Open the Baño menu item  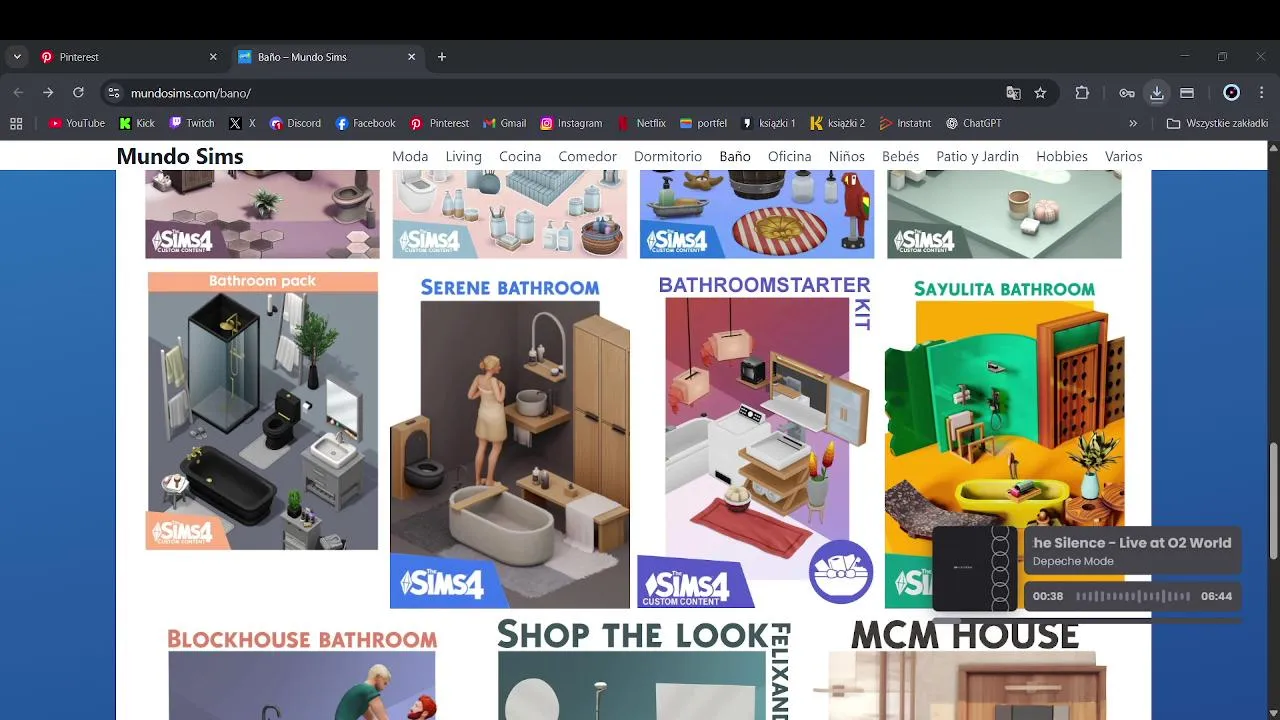click(x=735, y=156)
